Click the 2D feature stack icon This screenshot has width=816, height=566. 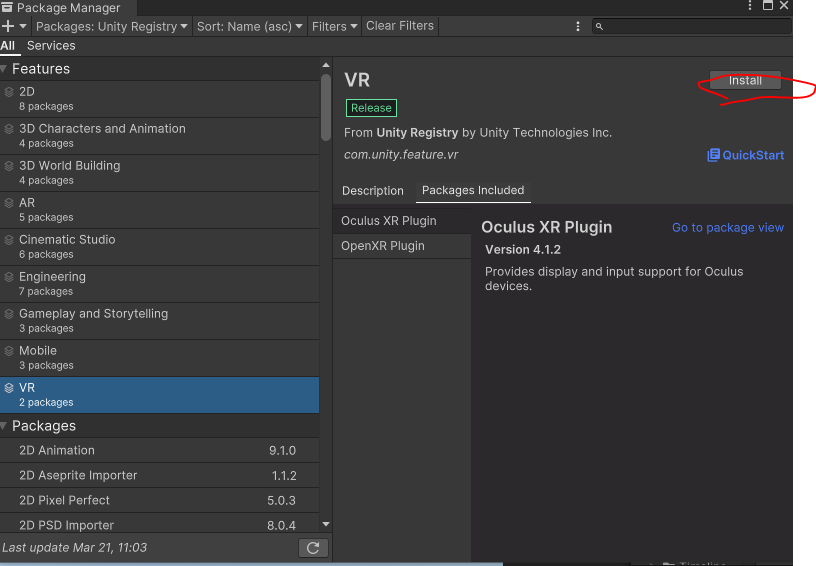pos(9,92)
